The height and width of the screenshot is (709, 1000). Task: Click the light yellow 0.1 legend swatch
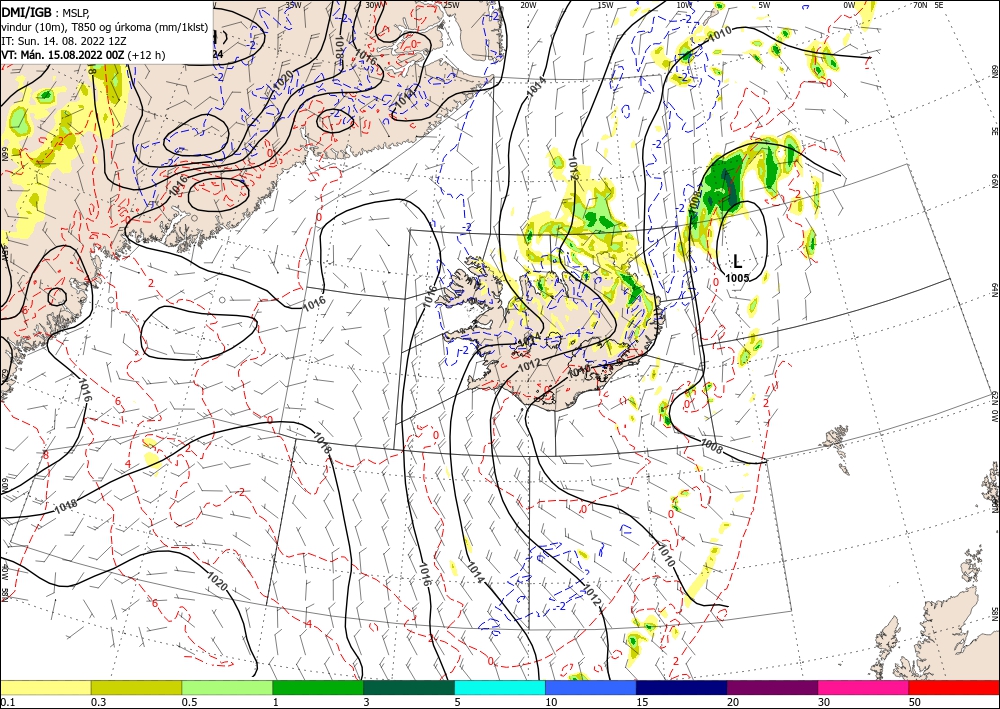click(45, 687)
